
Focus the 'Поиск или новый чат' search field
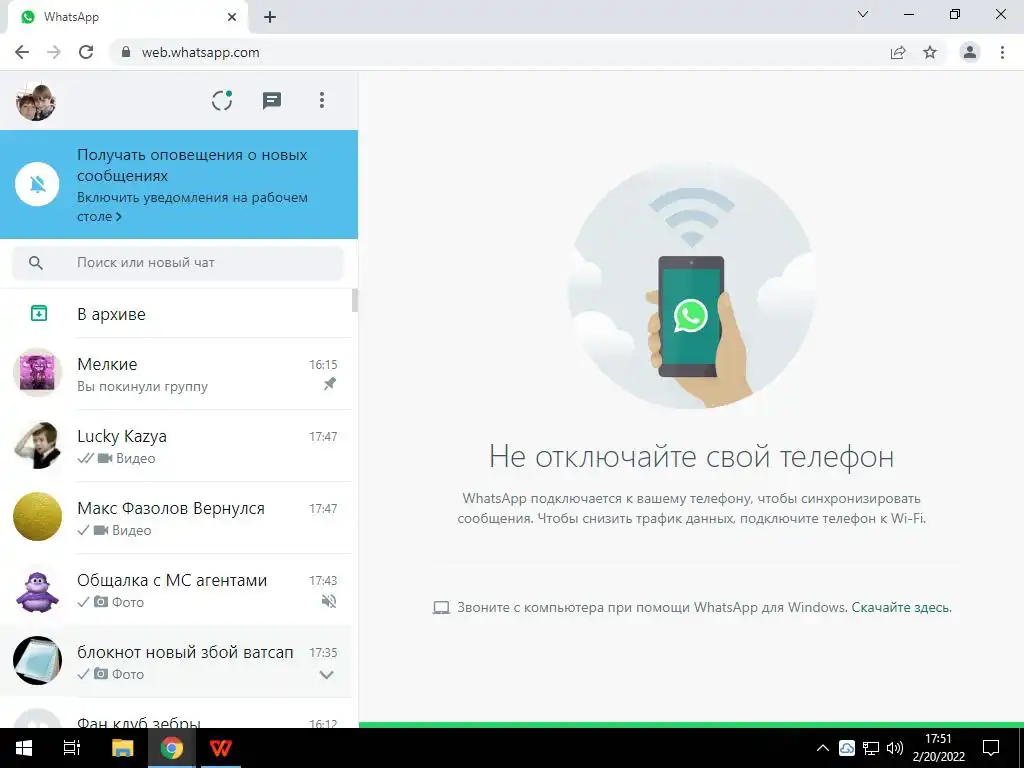pos(178,263)
